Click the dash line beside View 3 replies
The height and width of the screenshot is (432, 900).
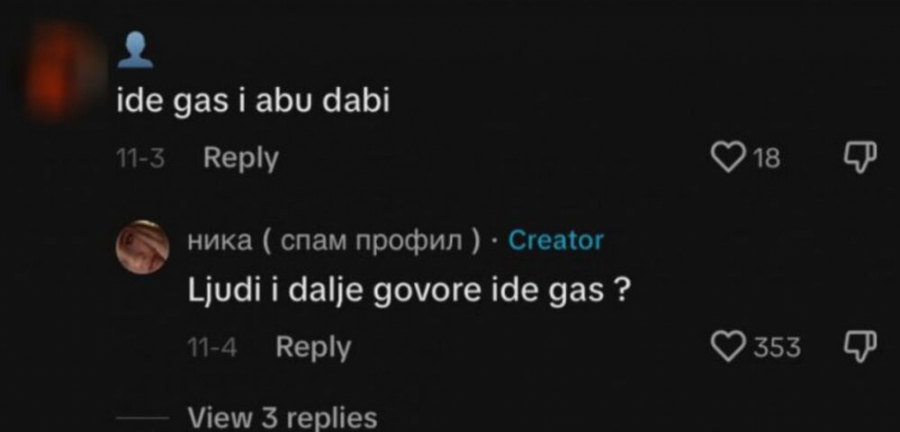tap(143, 419)
